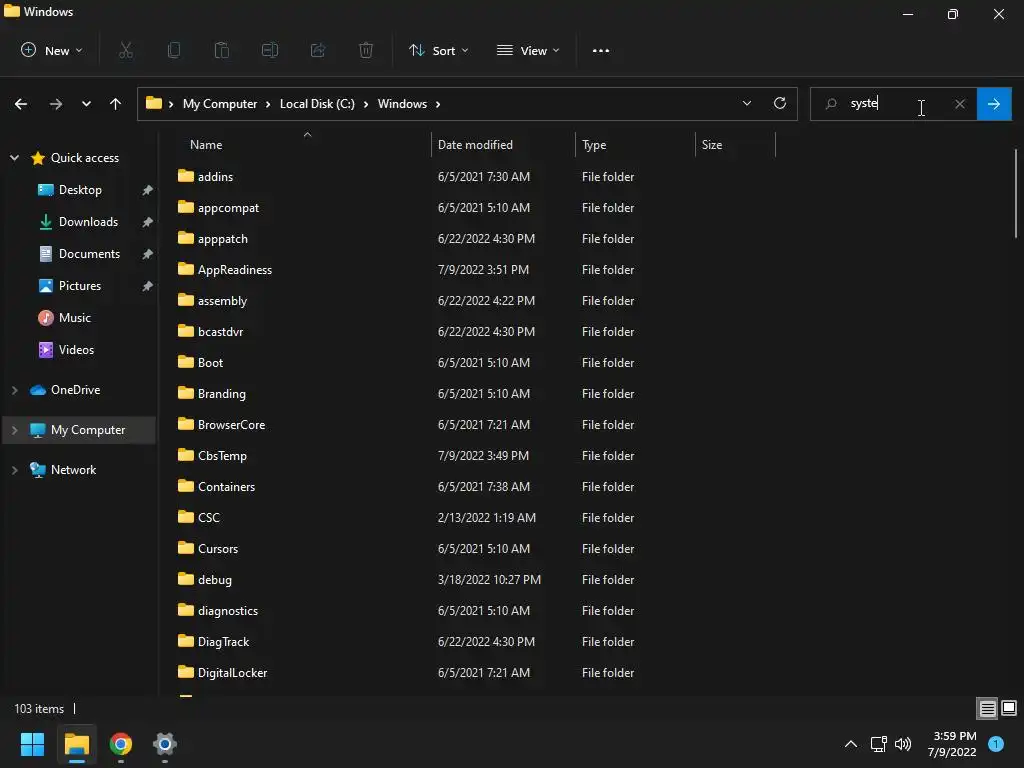Click the Delete trash icon
The width and height of the screenshot is (1024, 768).
coord(366,50)
